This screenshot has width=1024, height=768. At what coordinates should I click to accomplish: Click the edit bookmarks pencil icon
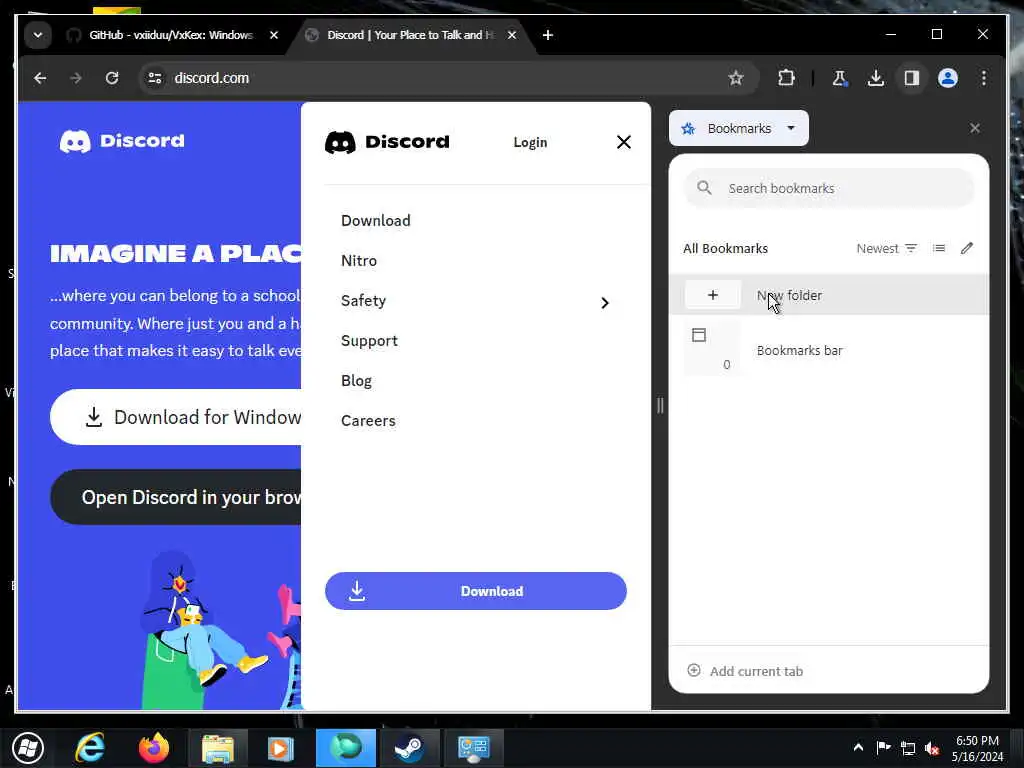pos(967,249)
